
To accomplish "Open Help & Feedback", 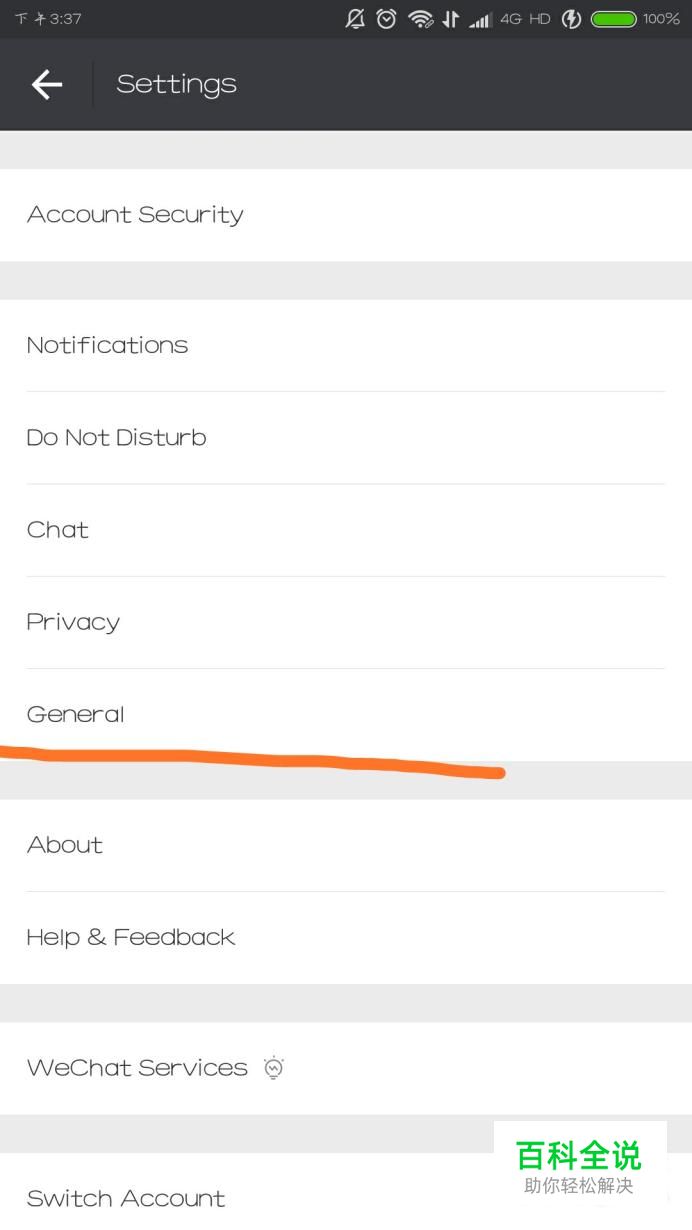I will 131,937.
